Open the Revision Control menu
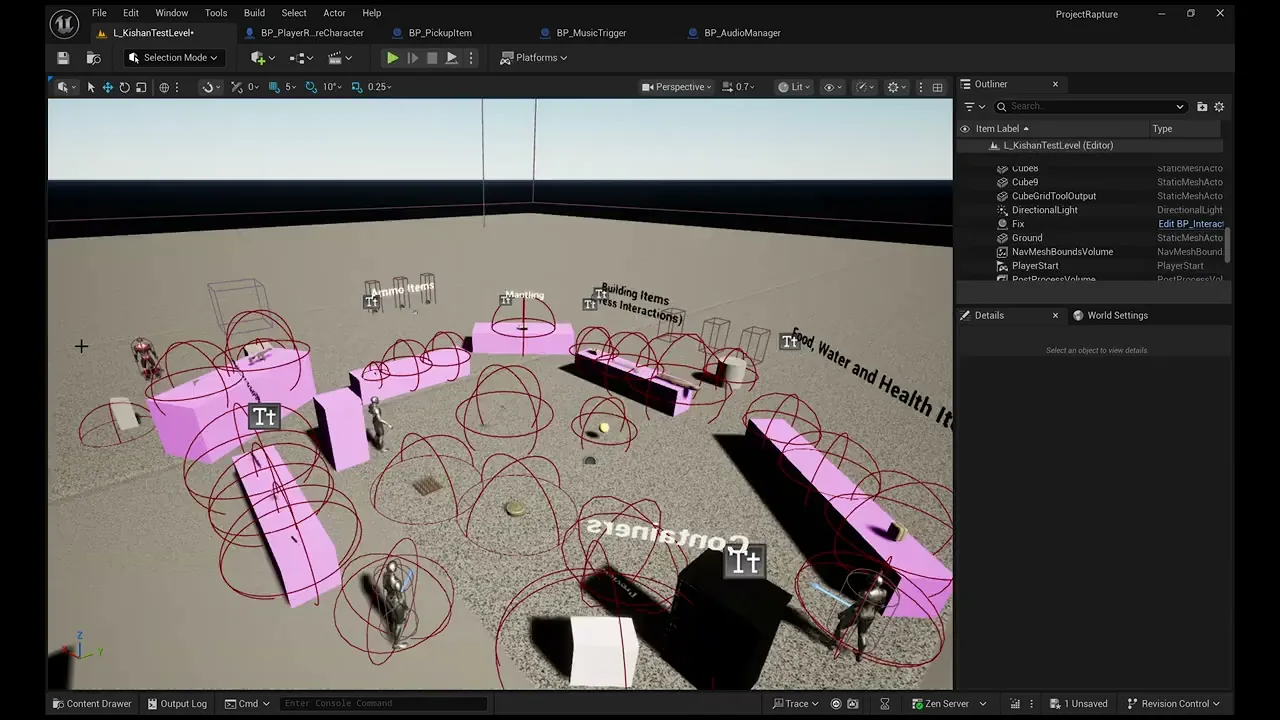The height and width of the screenshot is (720, 1280). click(x=1174, y=704)
